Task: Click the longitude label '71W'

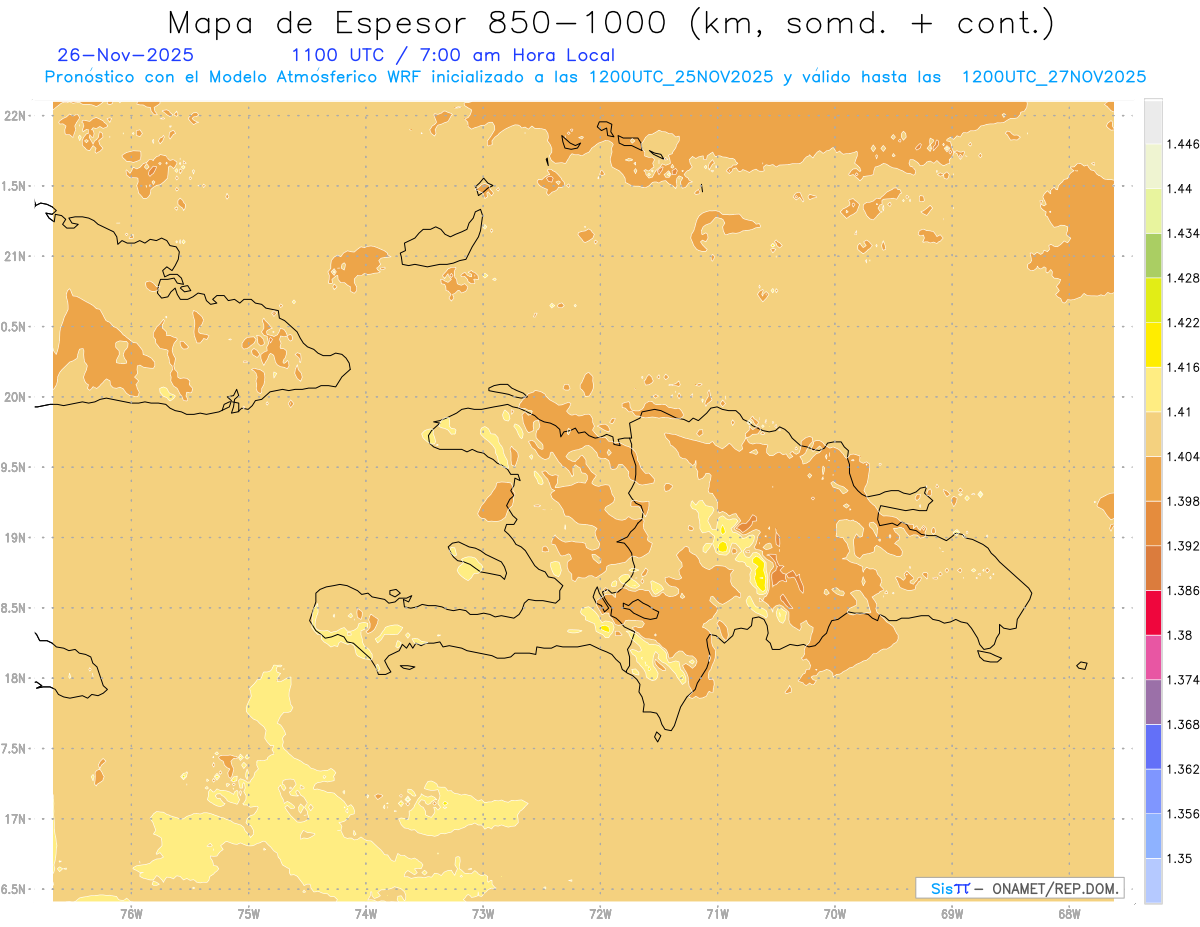Action: coord(717,913)
